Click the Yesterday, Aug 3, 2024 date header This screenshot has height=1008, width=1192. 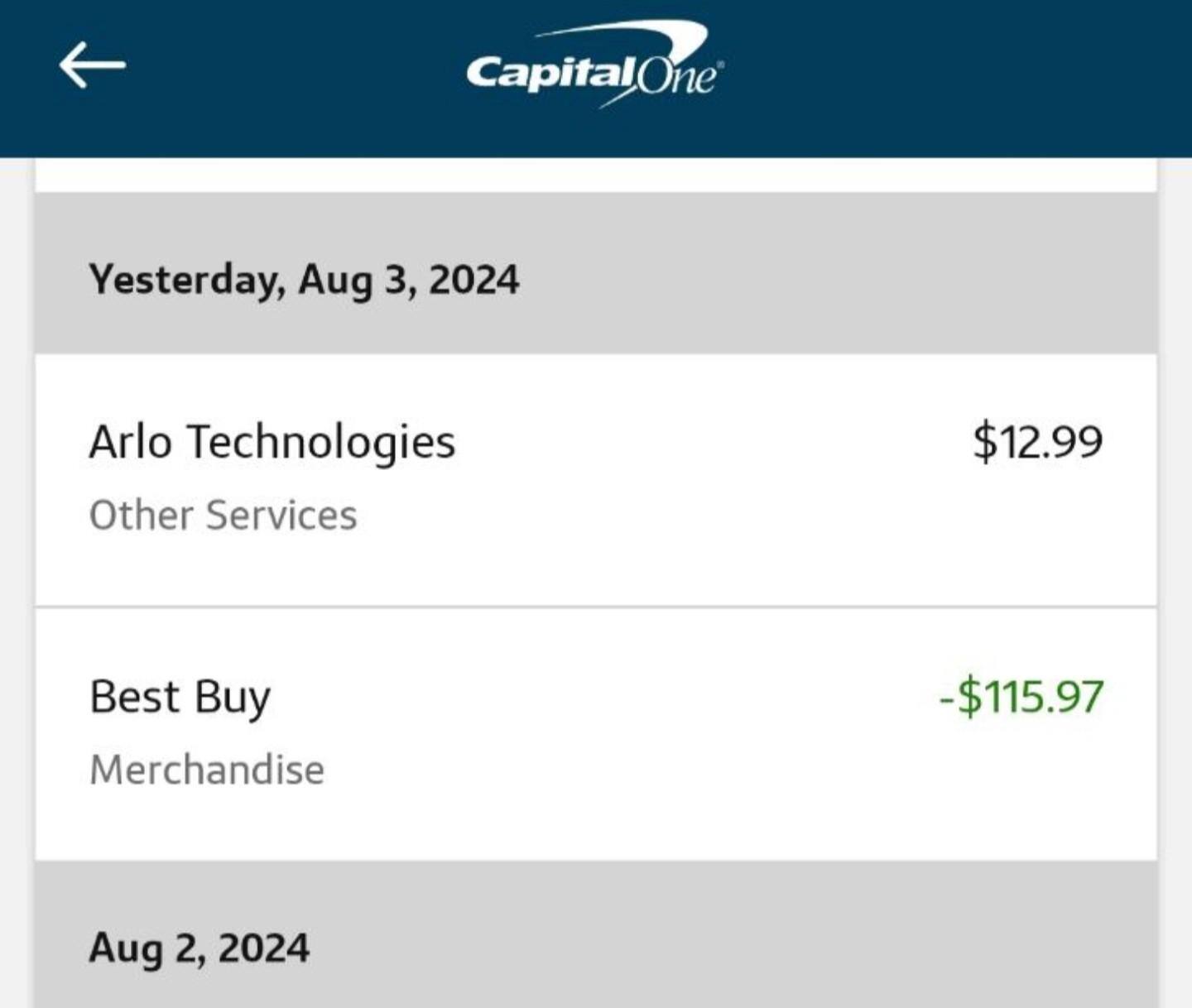coord(304,279)
